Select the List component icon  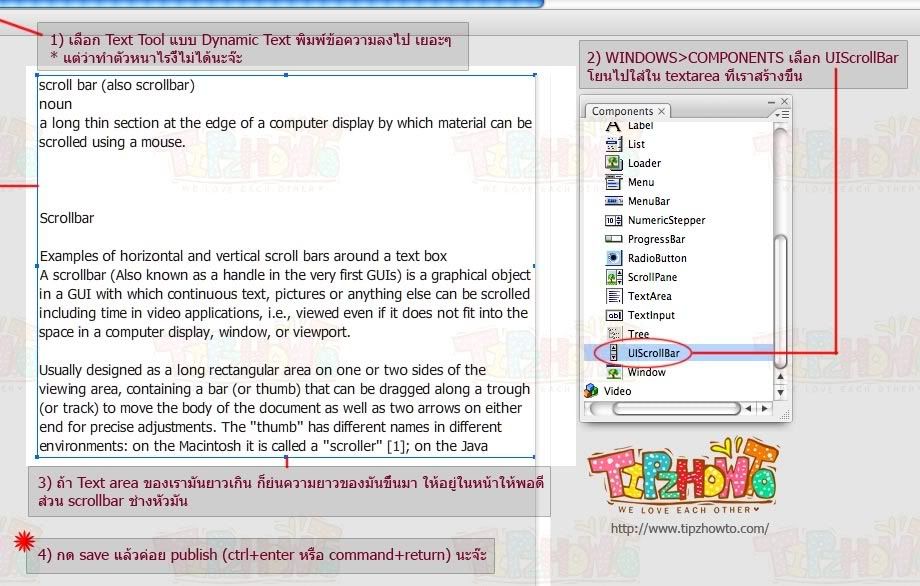click(x=614, y=144)
